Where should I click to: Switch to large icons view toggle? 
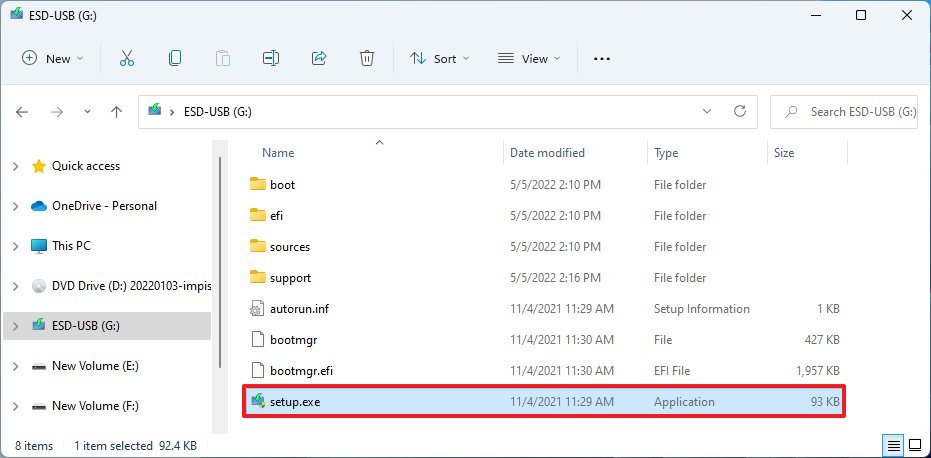click(914, 444)
